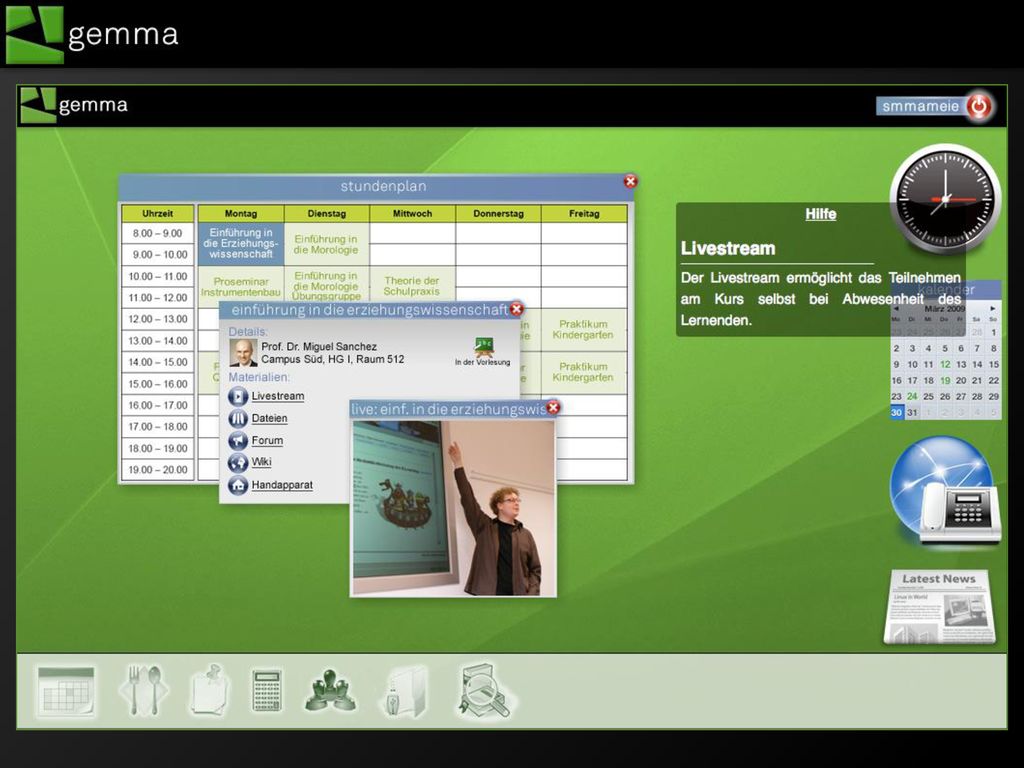This screenshot has height=768, width=1024.
Task: Open the USB stick and folder icon
Action: [x=404, y=691]
